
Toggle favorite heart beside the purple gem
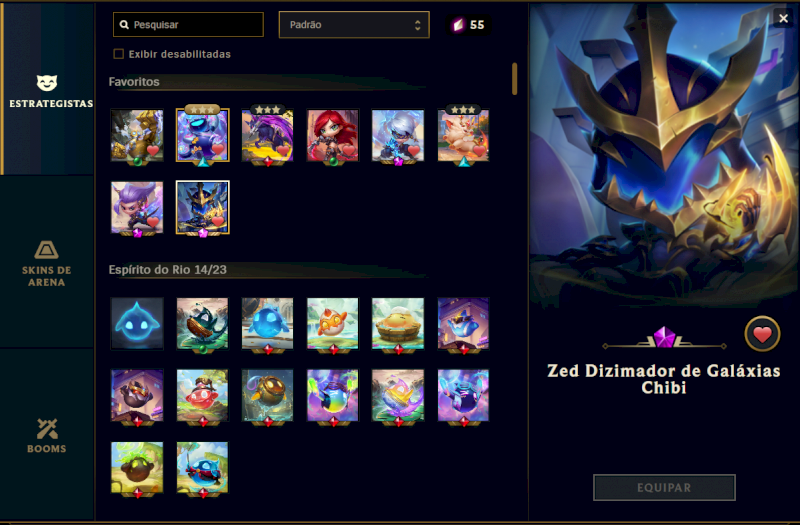coord(762,334)
